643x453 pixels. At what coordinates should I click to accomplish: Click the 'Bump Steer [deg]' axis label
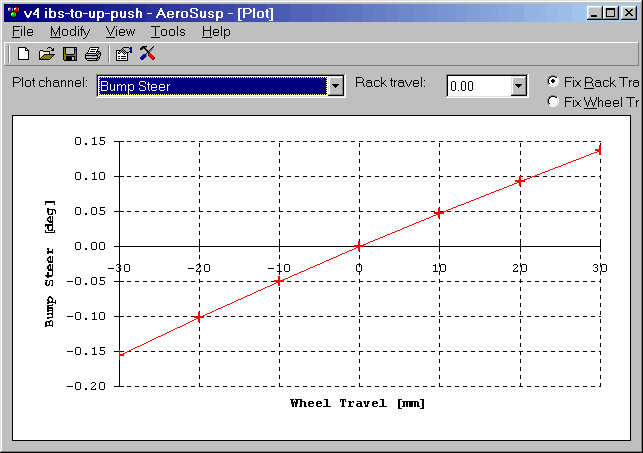49,264
